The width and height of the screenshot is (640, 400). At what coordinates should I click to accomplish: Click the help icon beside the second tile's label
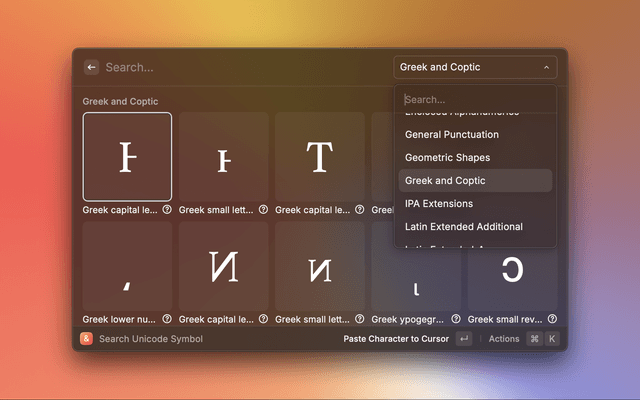tap(263, 210)
